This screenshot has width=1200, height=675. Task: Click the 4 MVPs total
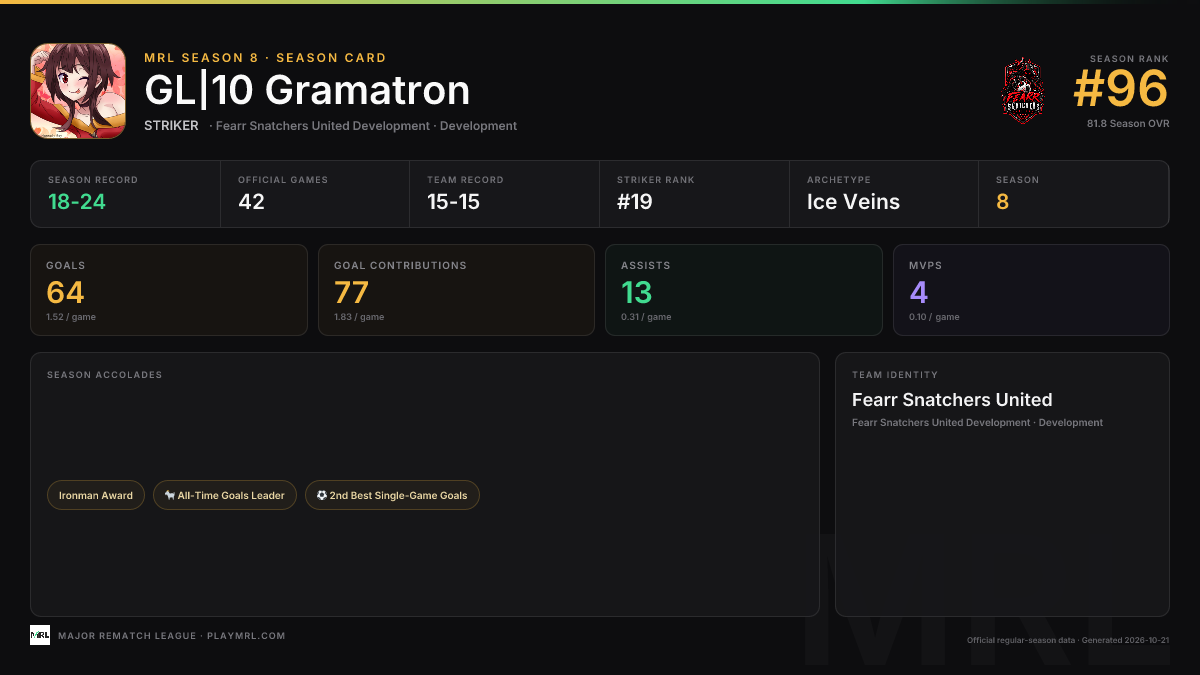click(919, 292)
